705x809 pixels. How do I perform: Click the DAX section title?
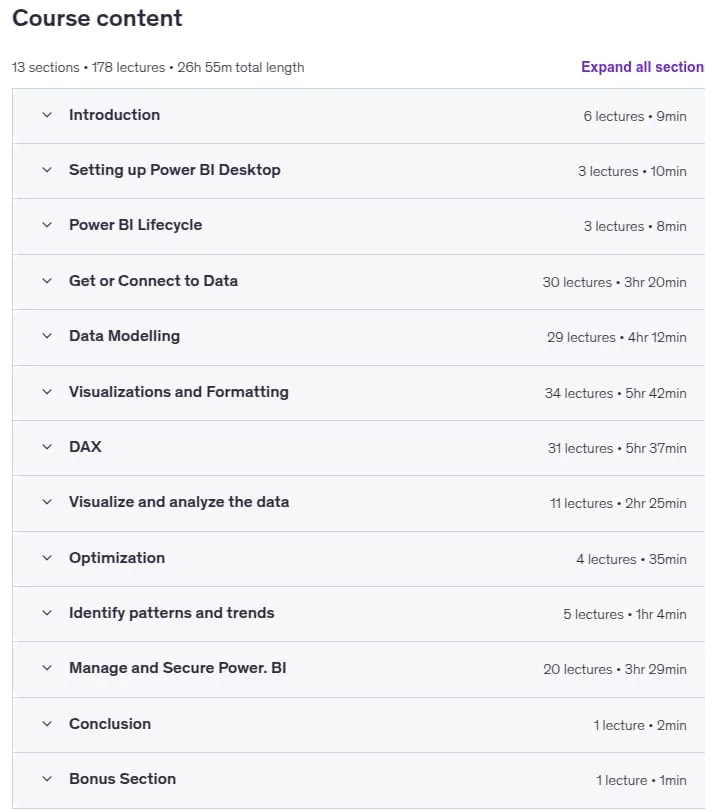point(85,447)
